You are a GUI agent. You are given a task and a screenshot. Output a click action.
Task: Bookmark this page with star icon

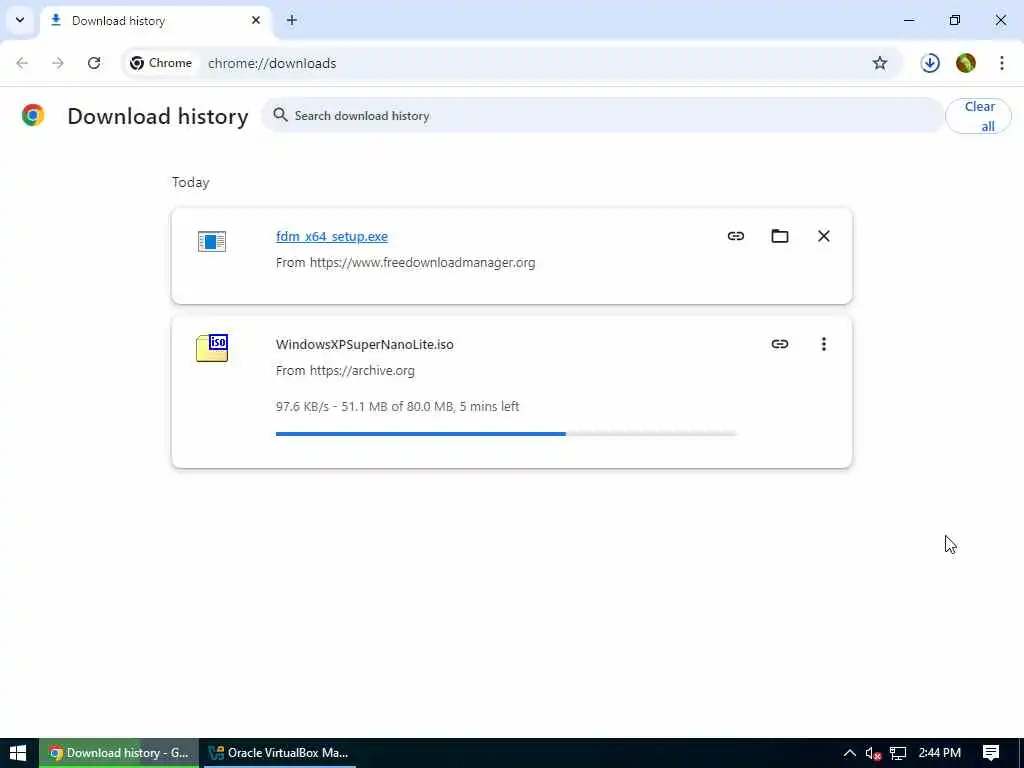coord(880,63)
